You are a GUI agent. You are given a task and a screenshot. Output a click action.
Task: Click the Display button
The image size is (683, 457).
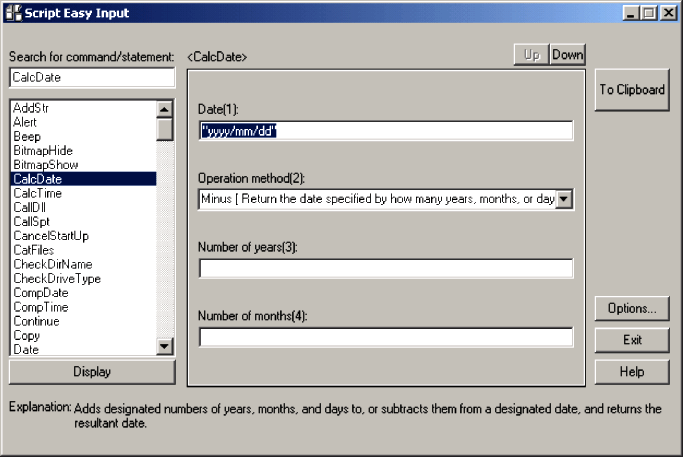92,372
